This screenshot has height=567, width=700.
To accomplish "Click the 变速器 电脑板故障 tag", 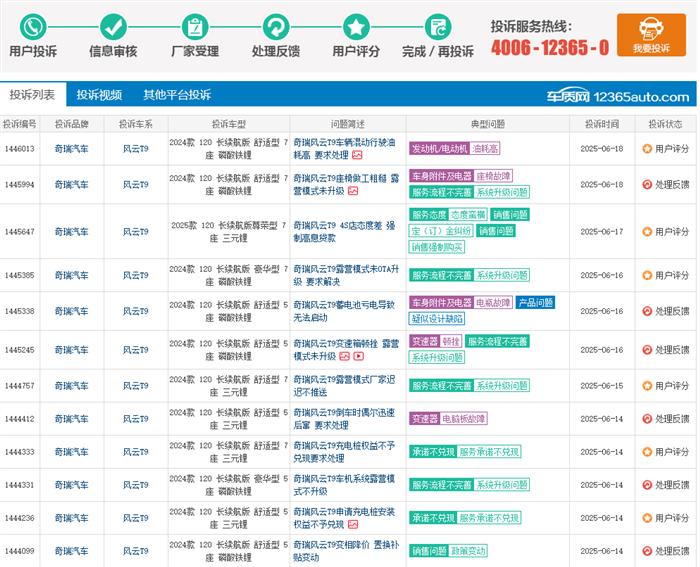I will [448, 419].
